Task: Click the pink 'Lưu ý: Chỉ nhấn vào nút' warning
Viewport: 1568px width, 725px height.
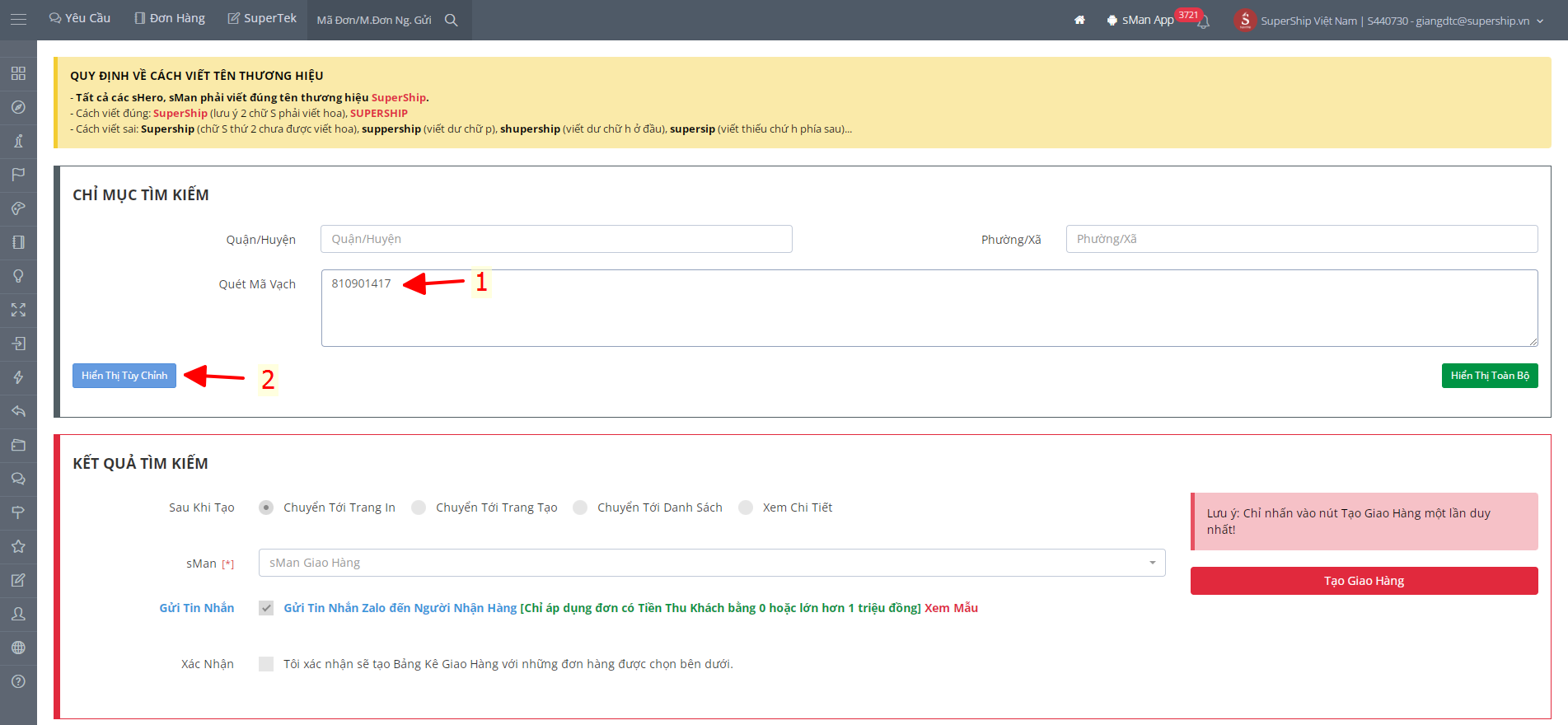Action: pos(1364,522)
